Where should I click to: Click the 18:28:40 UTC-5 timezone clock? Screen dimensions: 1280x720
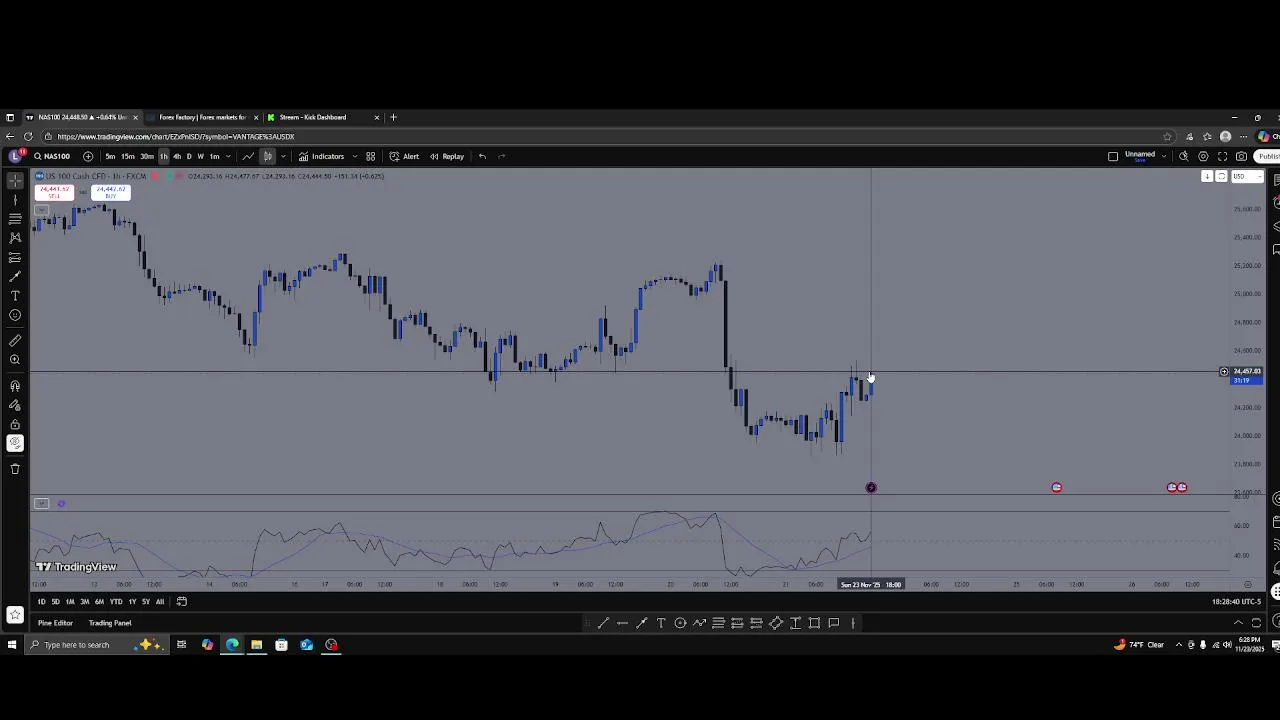[x=1236, y=602]
